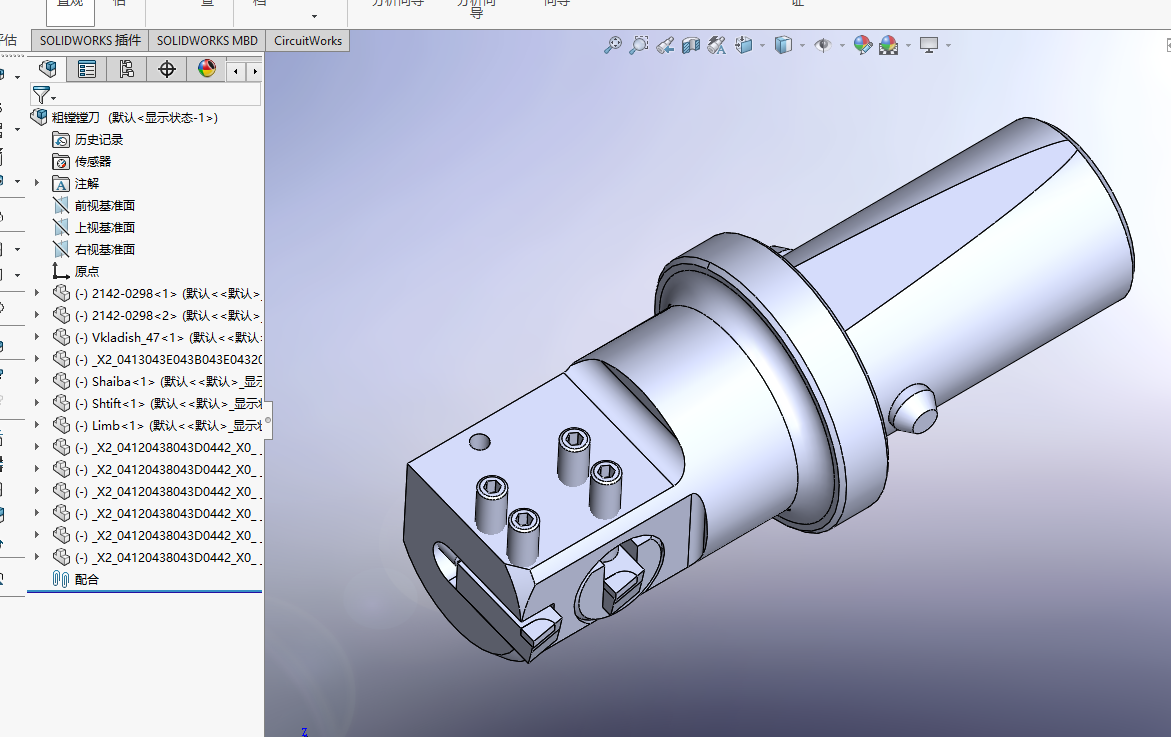
Task: Switch to the DisplayManager color ball tab
Action: click(x=206, y=69)
